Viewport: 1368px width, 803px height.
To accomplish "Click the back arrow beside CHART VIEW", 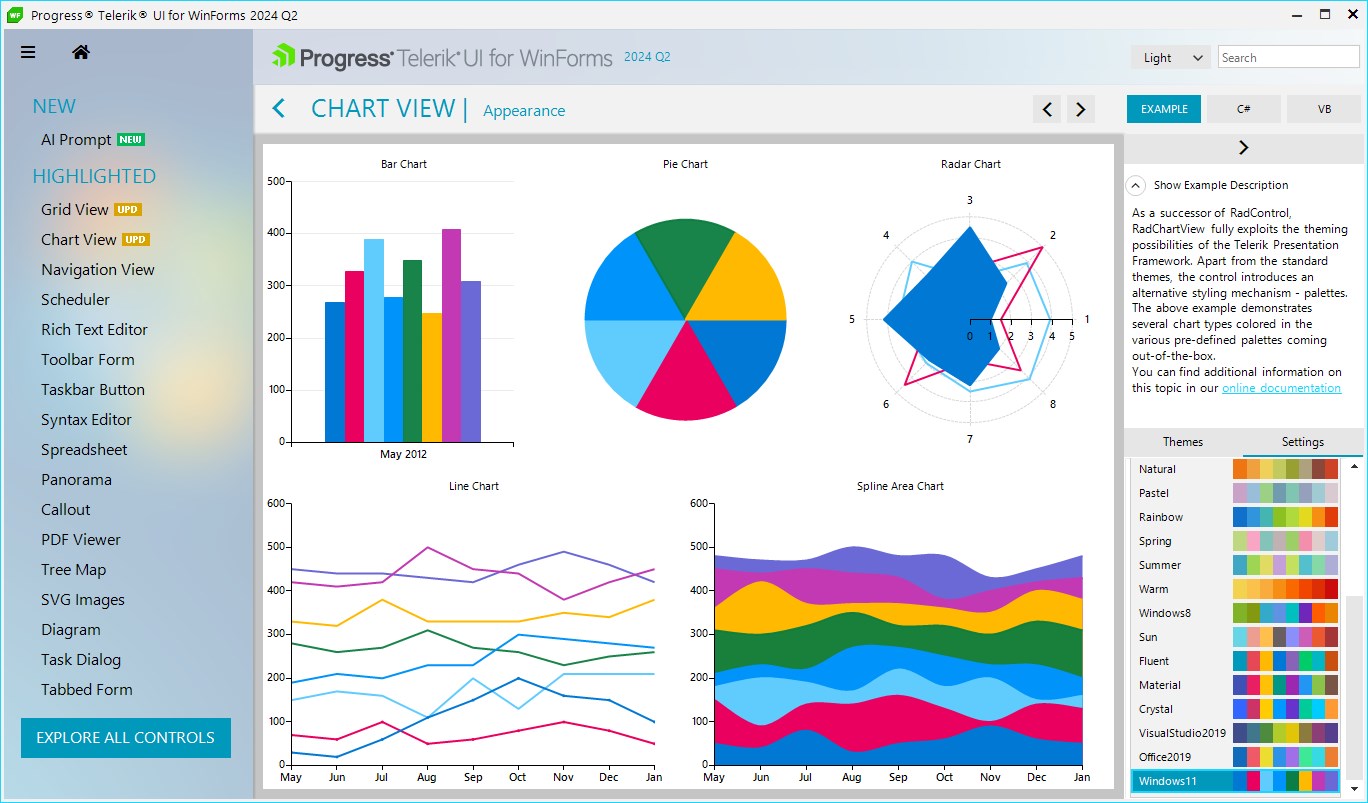I will (x=279, y=108).
